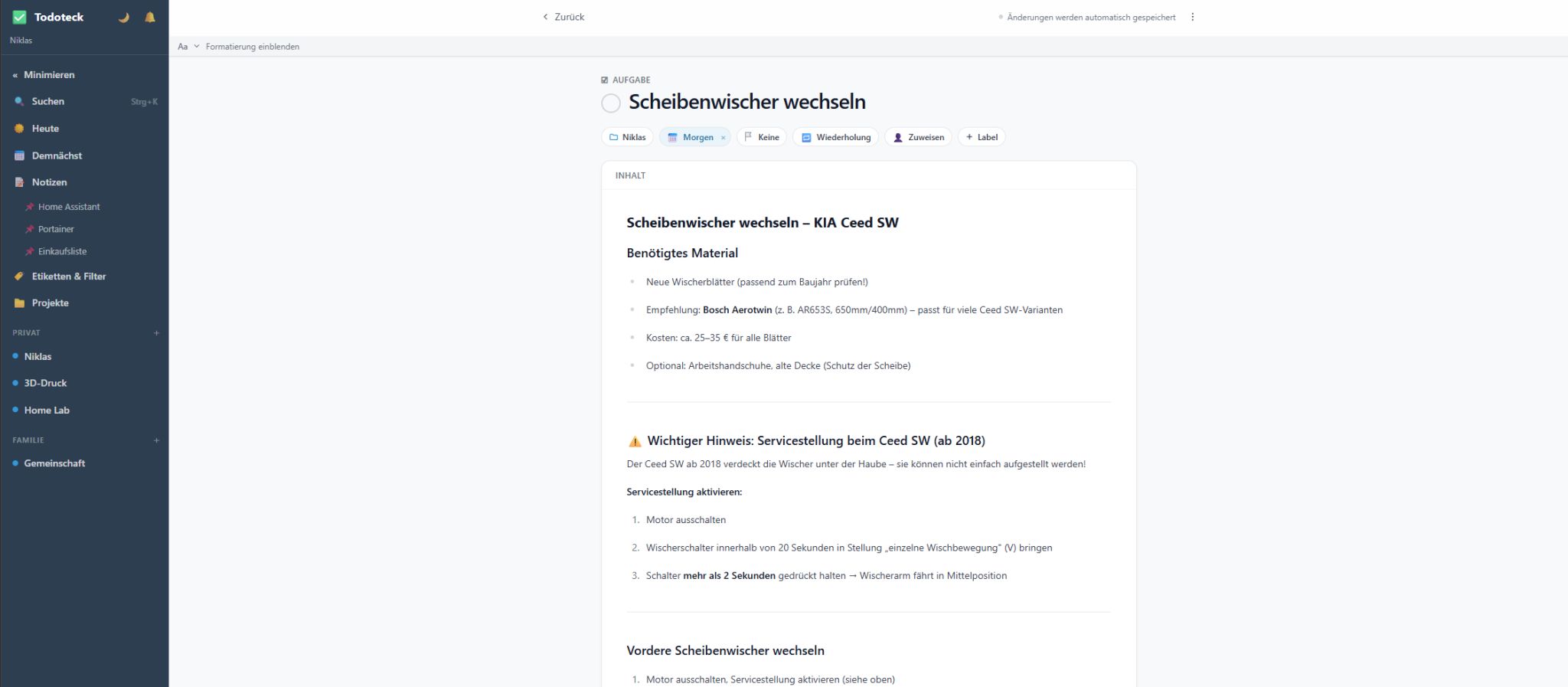Viewport: 1568px width, 687px height.
Task: Toggle dark mode moon icon
Action: tap(123, 17)
